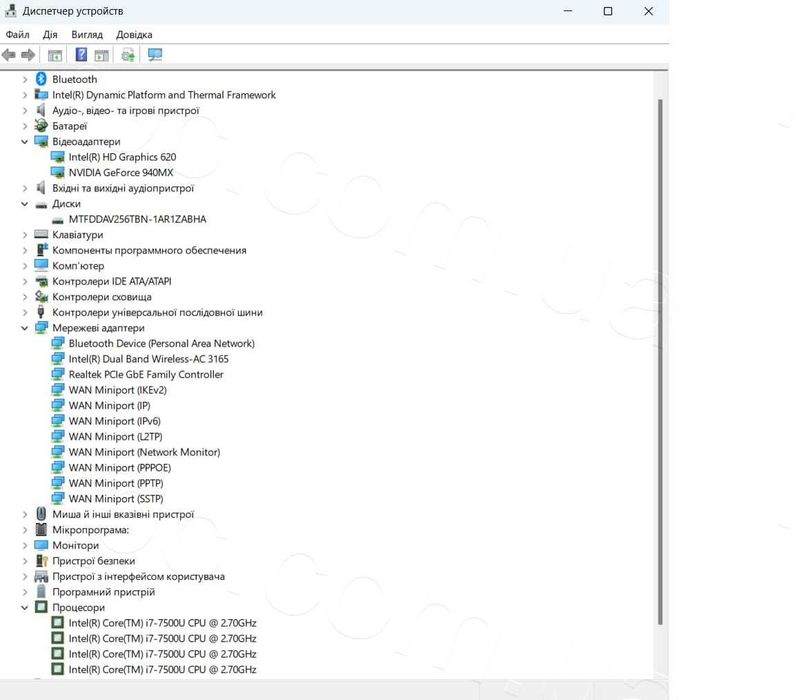Click the show/hide console tree toolbar icon
The height and width of the screenshot is (700, 795).
(x=55, y=55)
